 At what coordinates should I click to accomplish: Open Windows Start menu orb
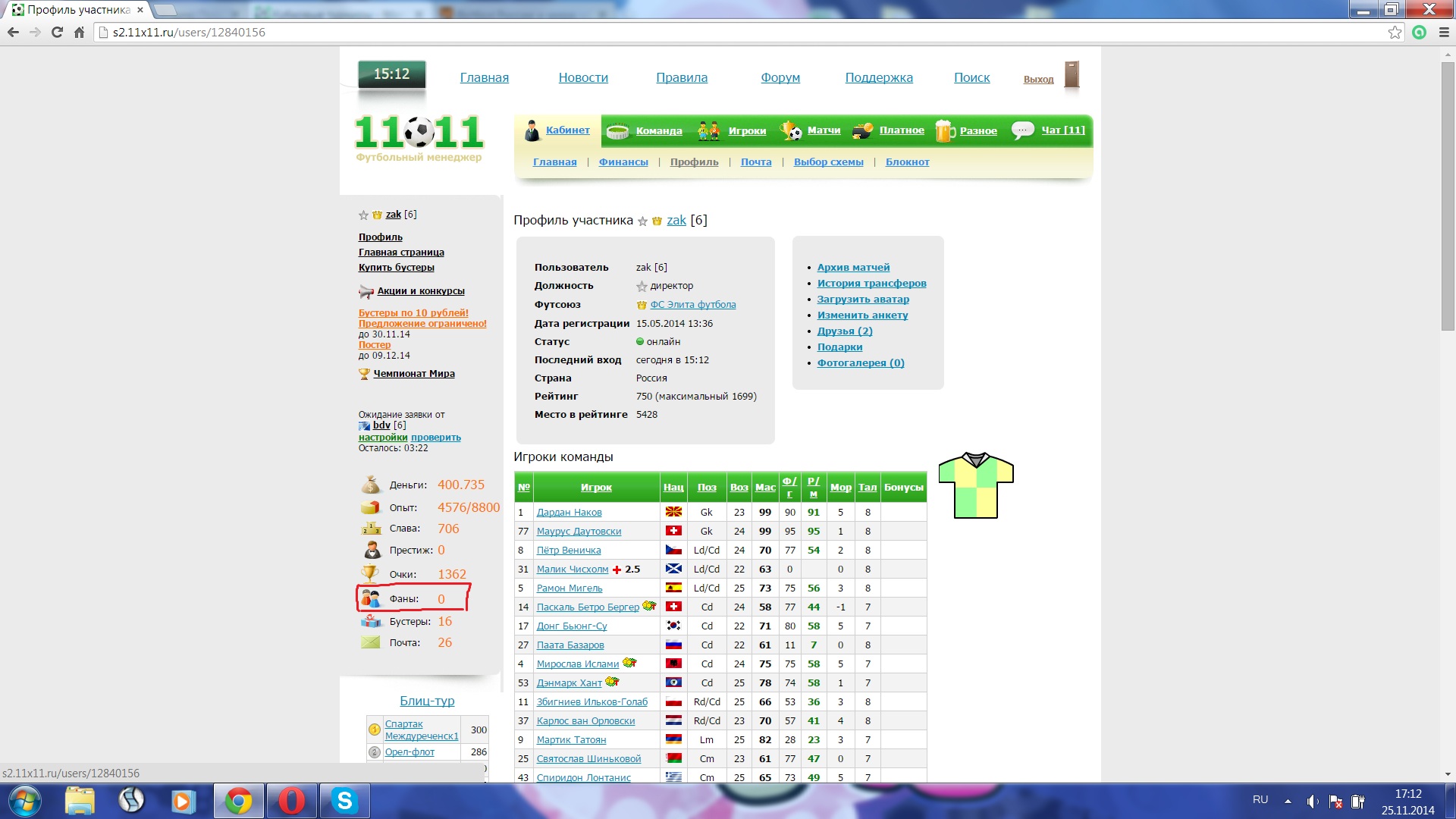24,801
